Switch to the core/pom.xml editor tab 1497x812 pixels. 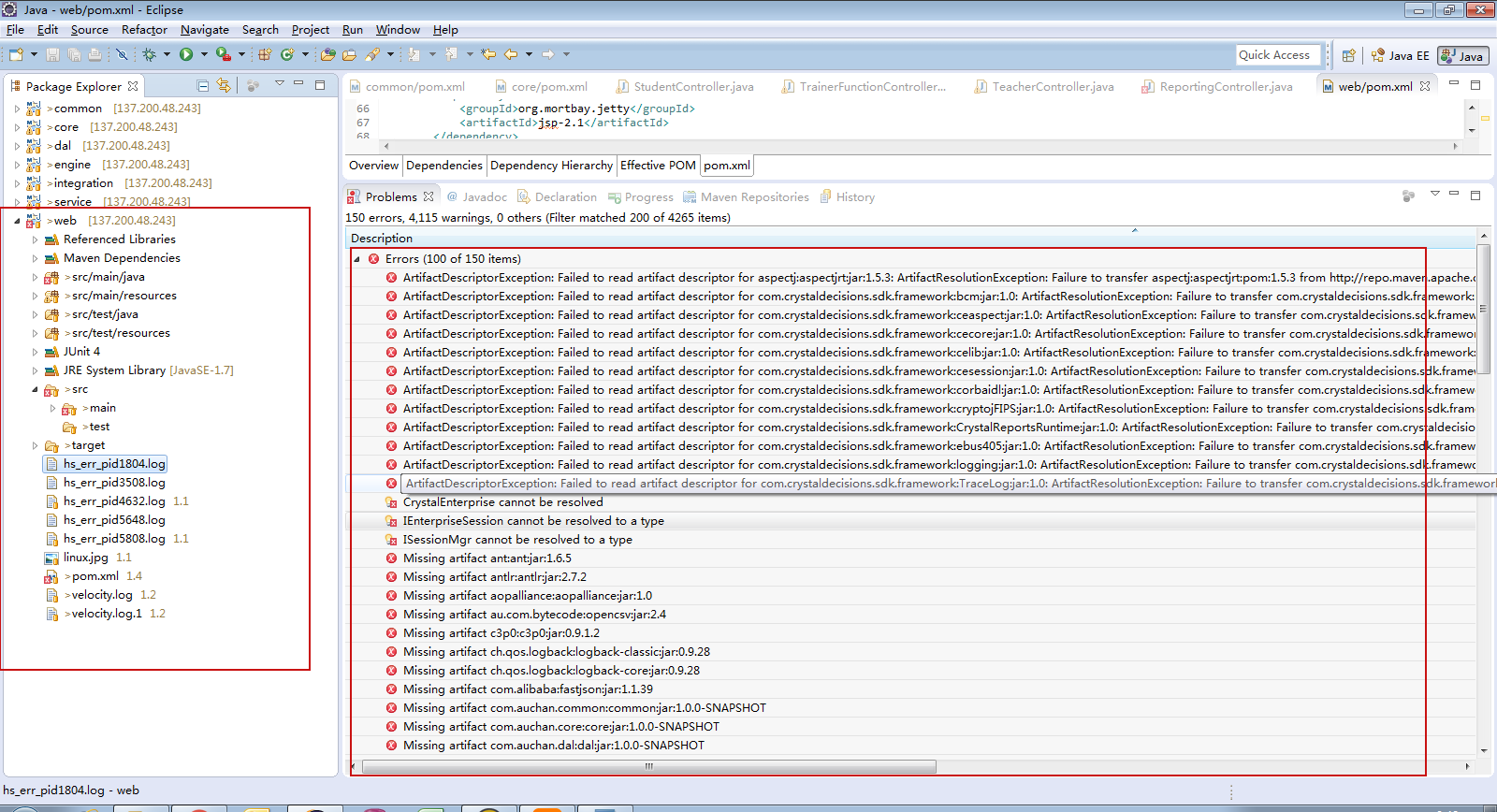(541, 87)
